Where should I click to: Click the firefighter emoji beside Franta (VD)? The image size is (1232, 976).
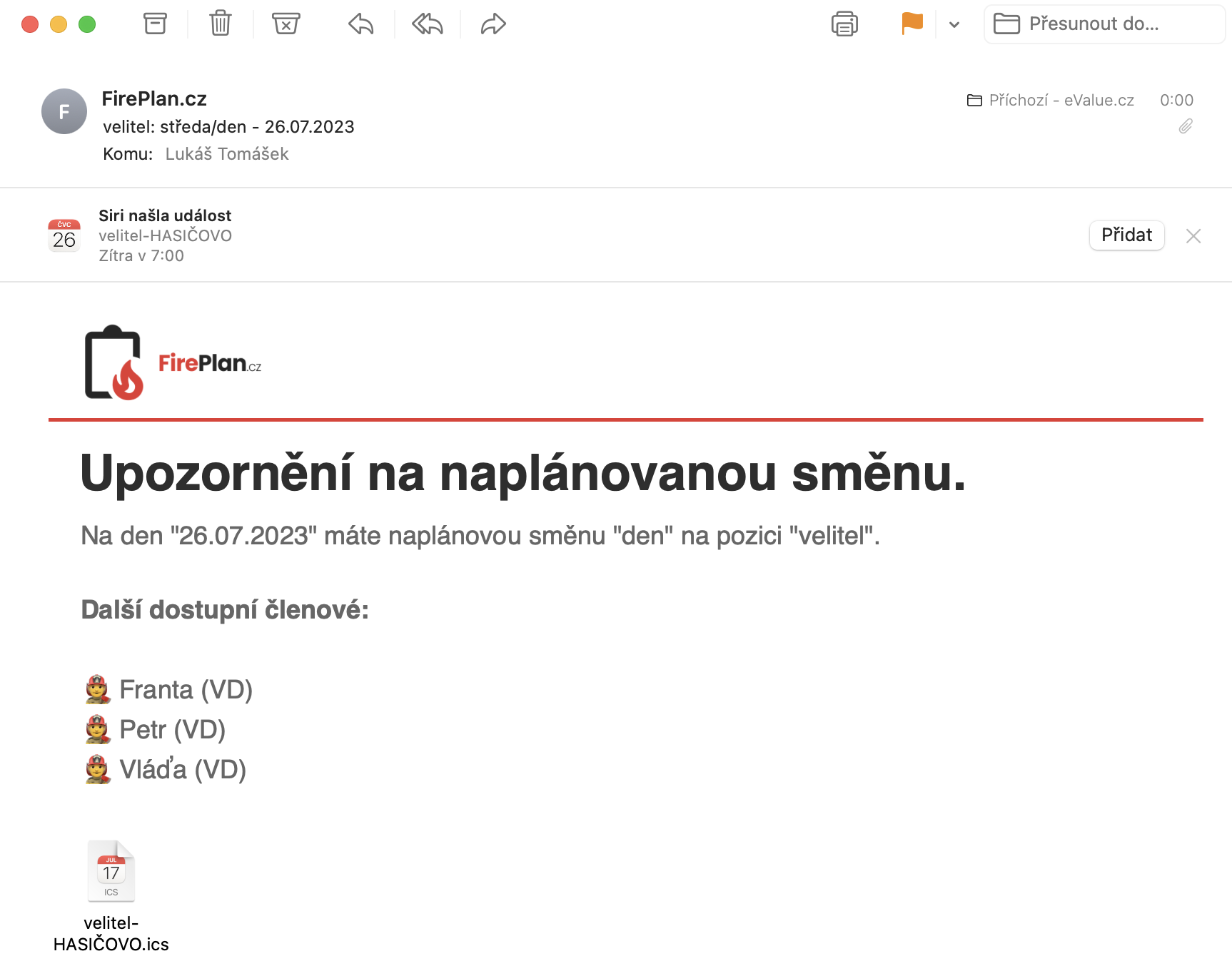click(98, 689)
